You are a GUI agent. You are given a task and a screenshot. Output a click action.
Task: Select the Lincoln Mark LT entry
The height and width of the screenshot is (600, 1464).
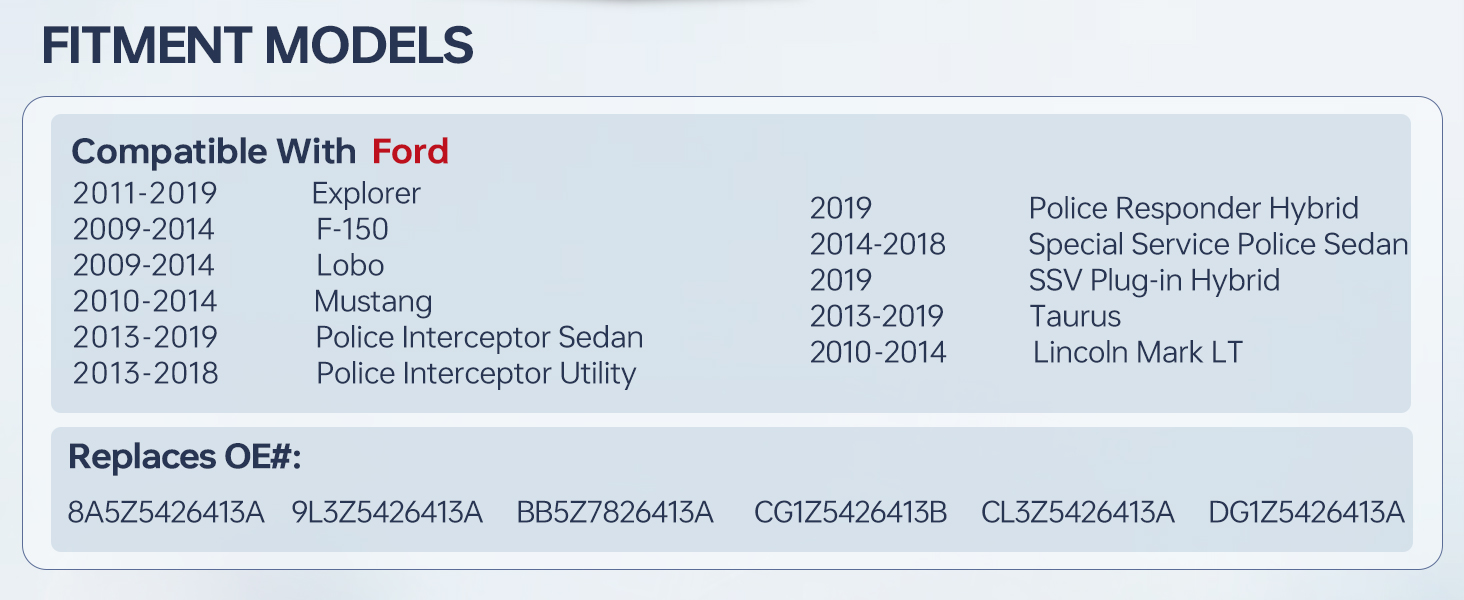(x=1138, y=352)
